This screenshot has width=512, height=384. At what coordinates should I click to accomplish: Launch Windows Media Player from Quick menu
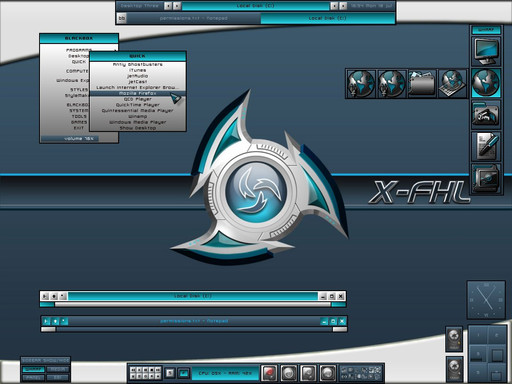138,122
